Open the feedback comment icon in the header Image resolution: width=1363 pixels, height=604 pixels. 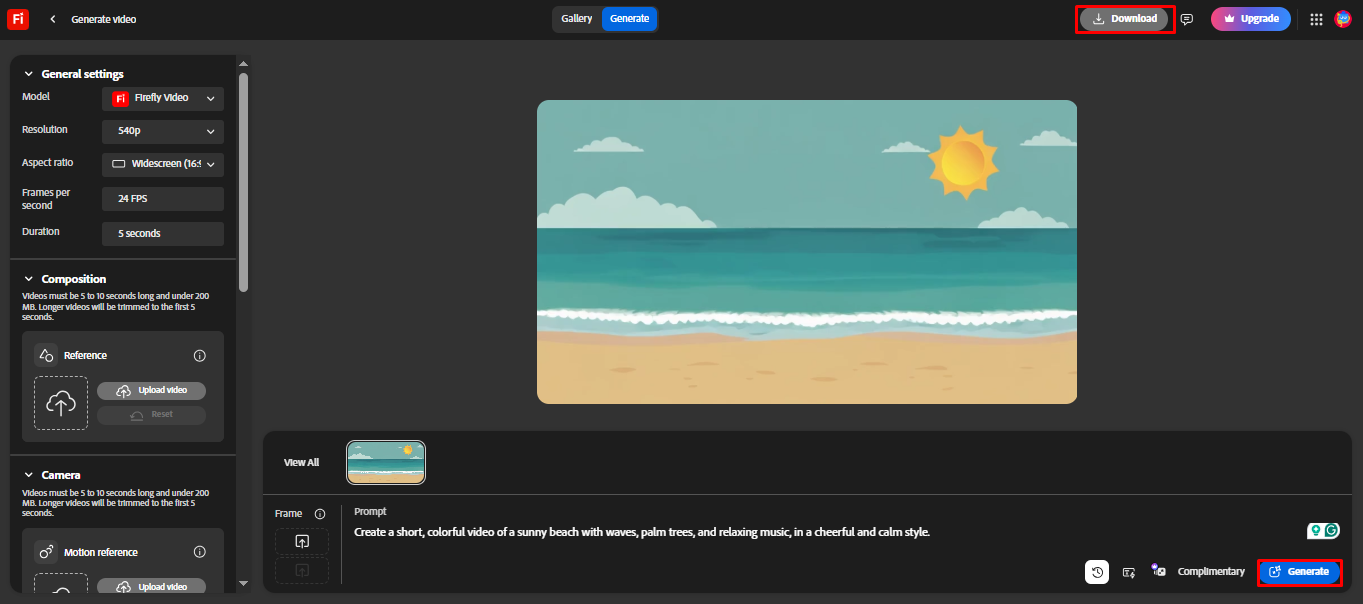pyautogui.click(x=1186, y=19)
